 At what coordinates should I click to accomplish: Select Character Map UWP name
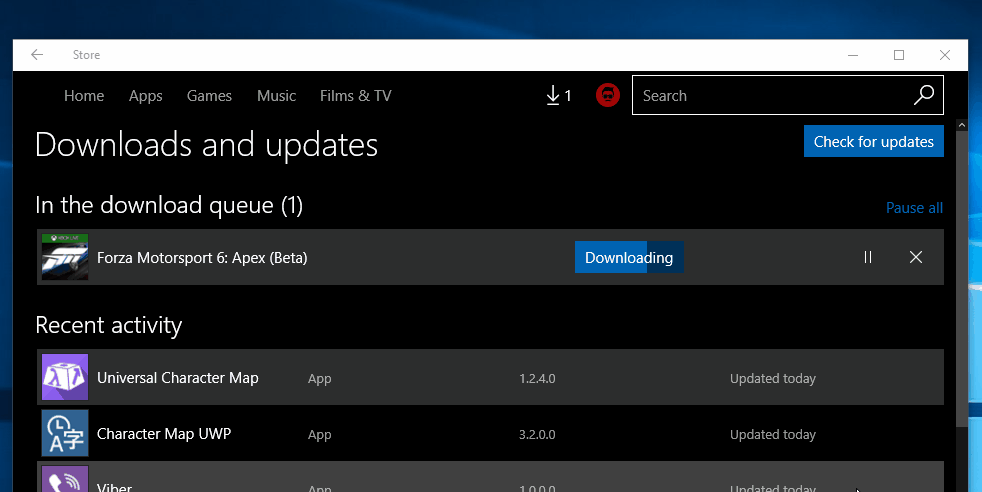pyautogui.click(x=164, y=434)
